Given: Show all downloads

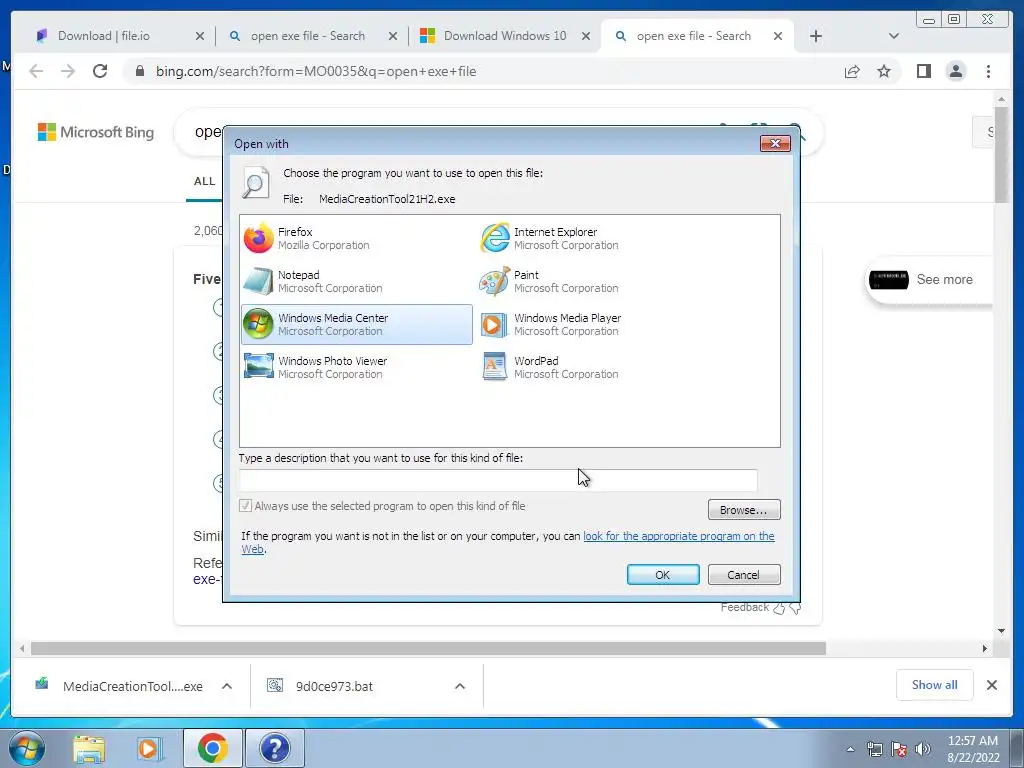Looking at the screenshot, I should pyautogui.click(x=935, y=684).
